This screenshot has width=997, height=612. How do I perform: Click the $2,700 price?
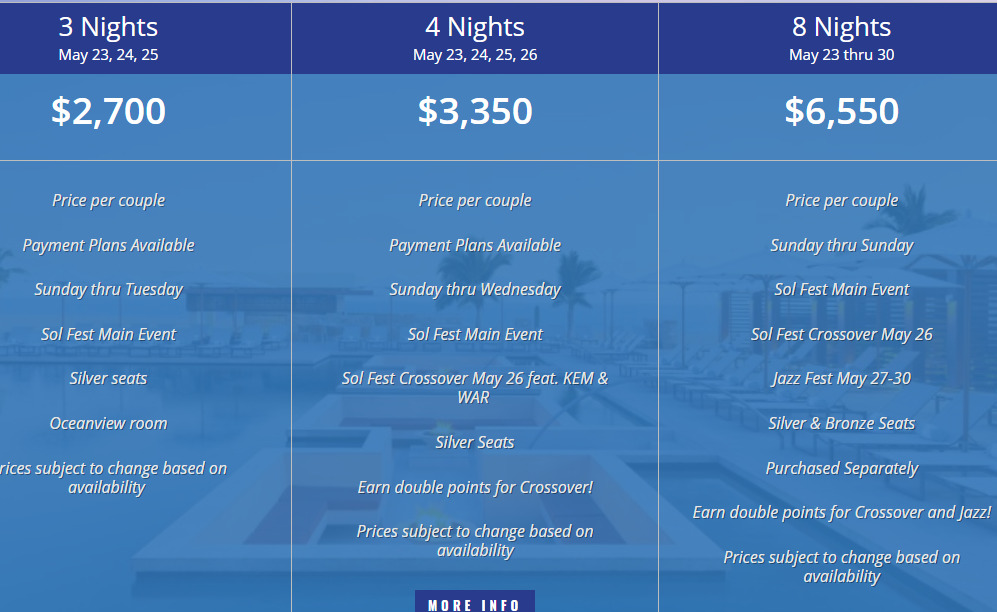pos(108,111)
